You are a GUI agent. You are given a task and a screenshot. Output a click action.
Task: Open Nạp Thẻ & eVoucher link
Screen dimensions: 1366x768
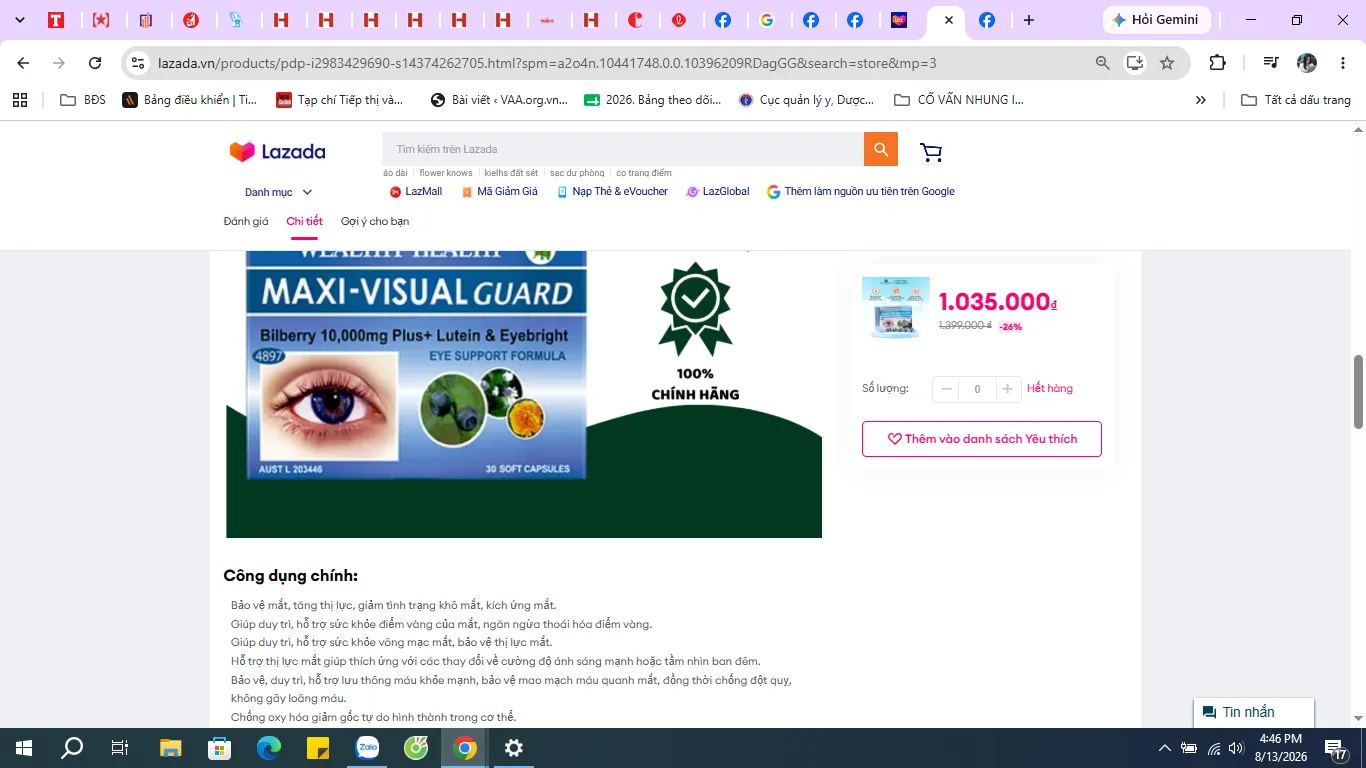pyautogui.click(x=612, y=192)
